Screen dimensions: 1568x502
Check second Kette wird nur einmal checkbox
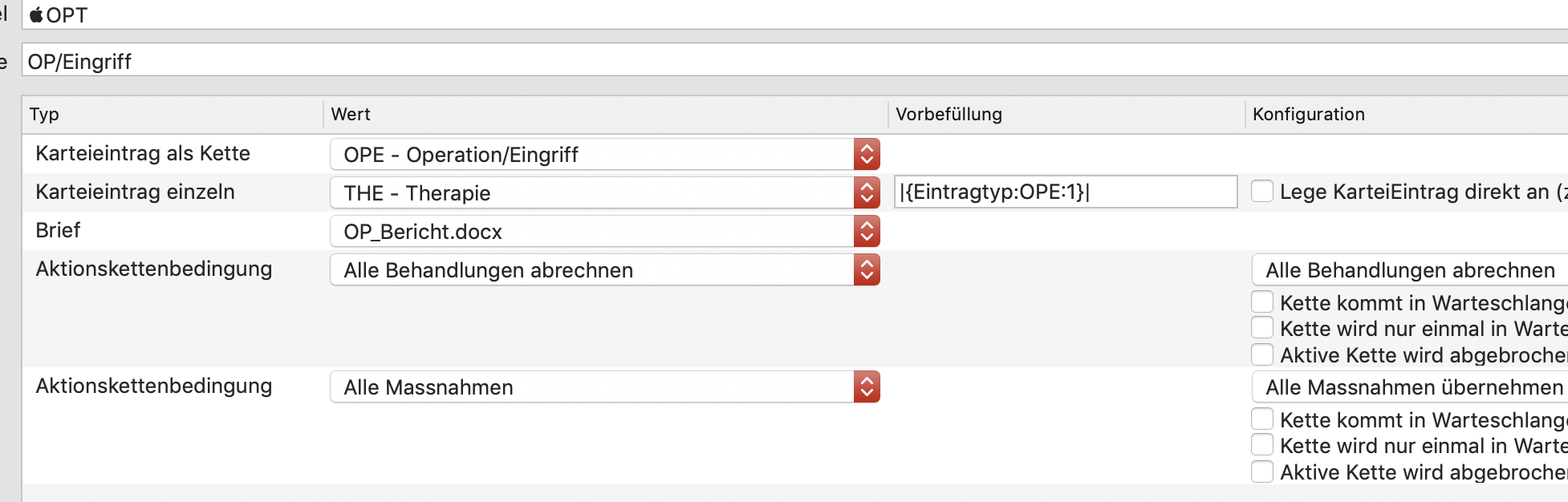point(1262,444)
